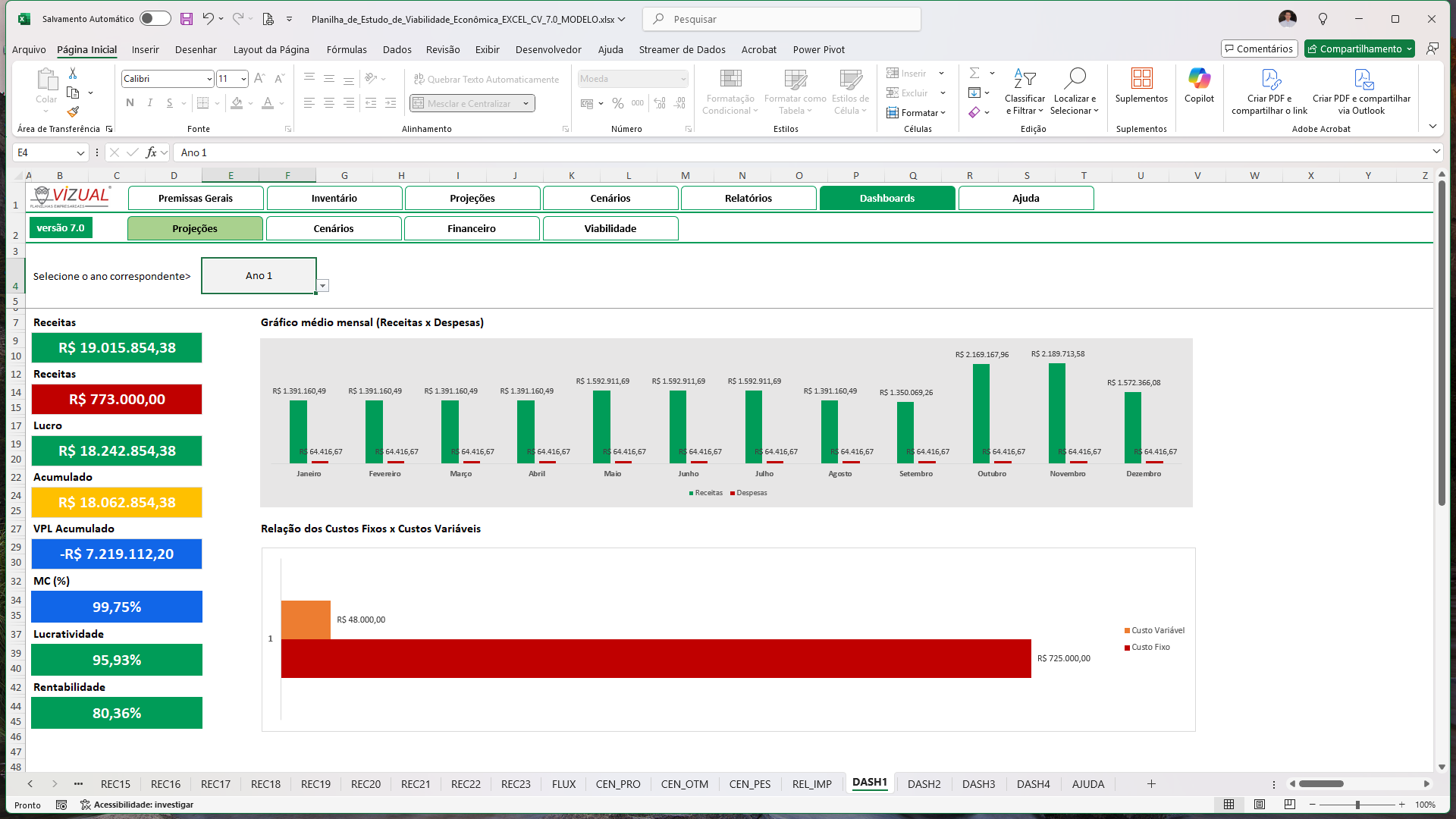This screenshot has width=1456, height=819.
Task: Switch to page layout view icon
Action: (1260, 805)
